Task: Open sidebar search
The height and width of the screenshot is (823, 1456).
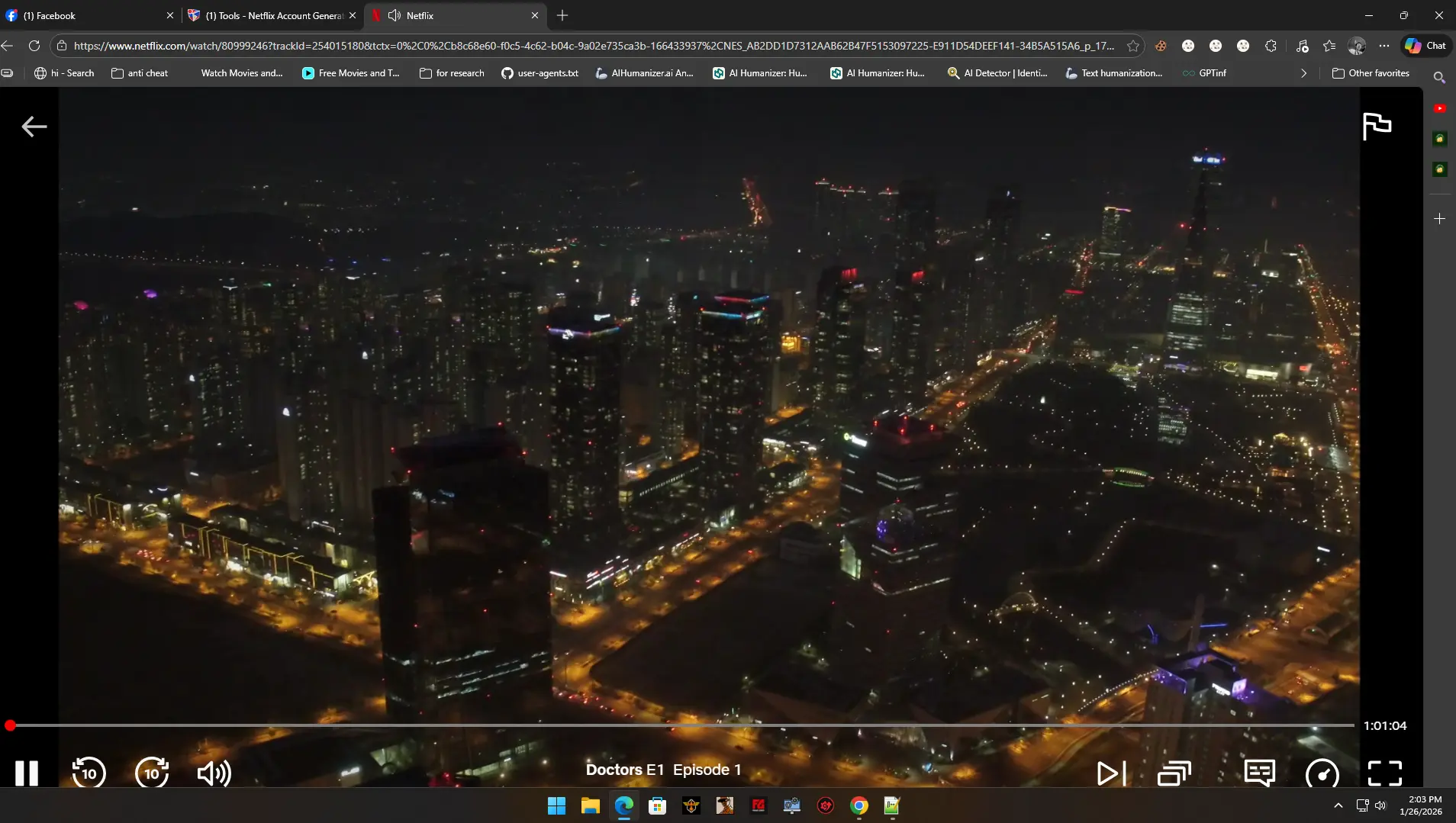Action: click(x=1439, y=77)
